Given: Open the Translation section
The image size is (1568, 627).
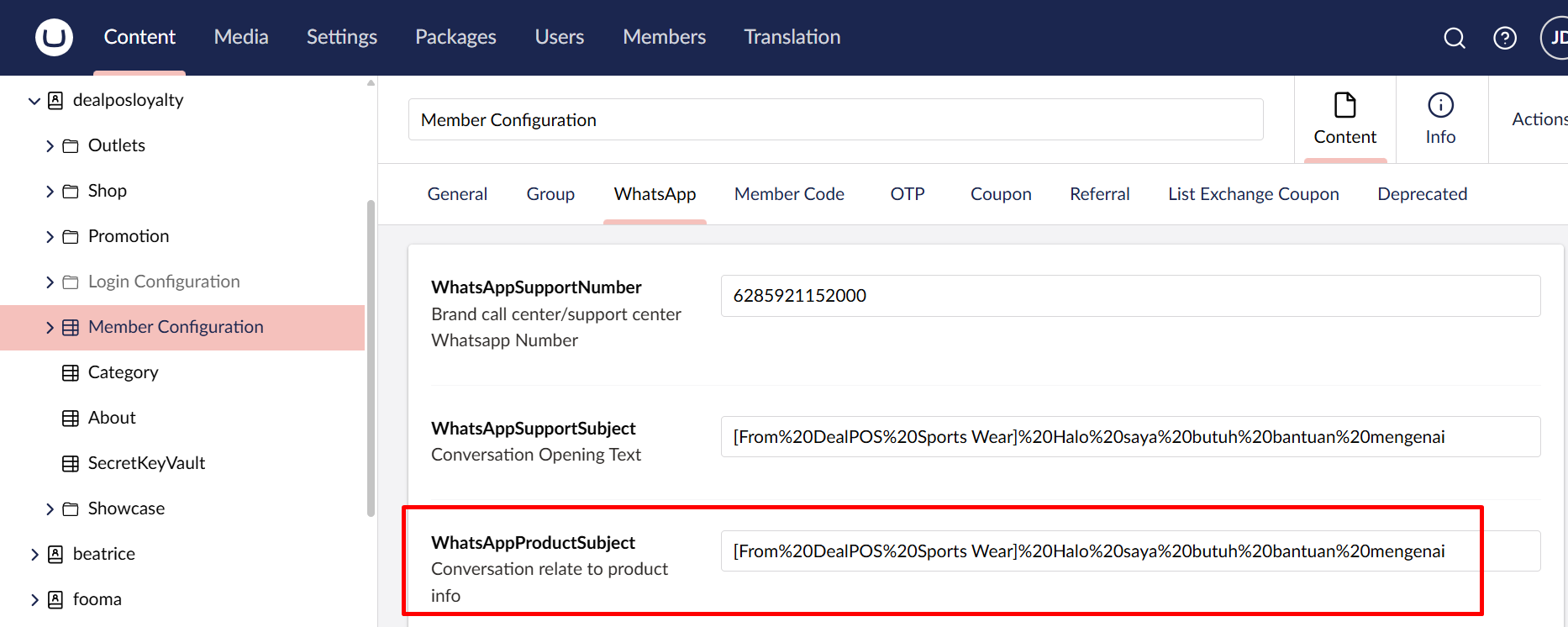Looking at the screenshot, I should pos(792,37).
